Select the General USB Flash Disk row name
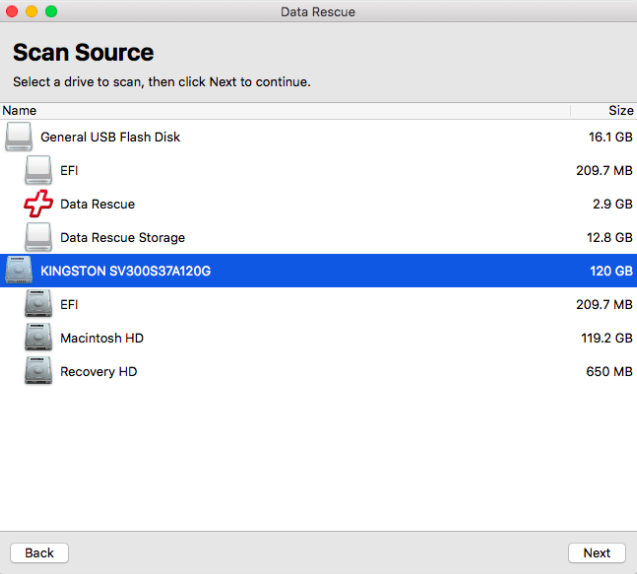637x574 pixels. [110, 137]
